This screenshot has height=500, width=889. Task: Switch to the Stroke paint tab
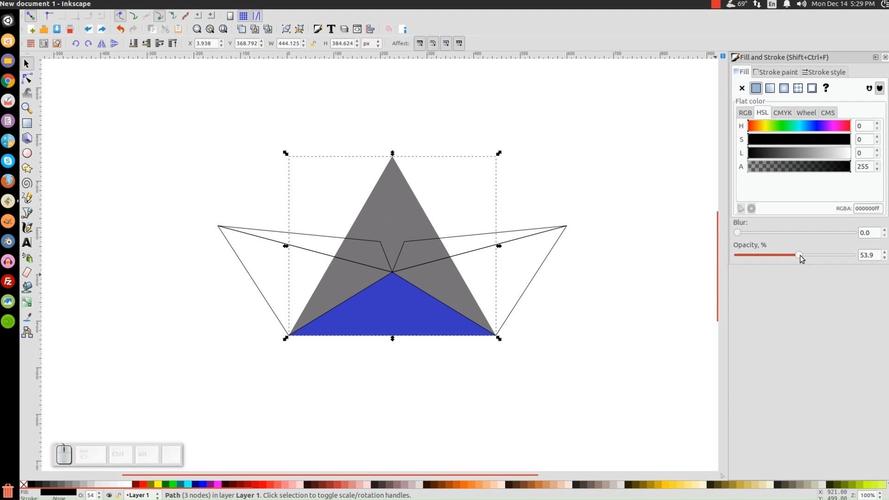(x=775, y=72)
